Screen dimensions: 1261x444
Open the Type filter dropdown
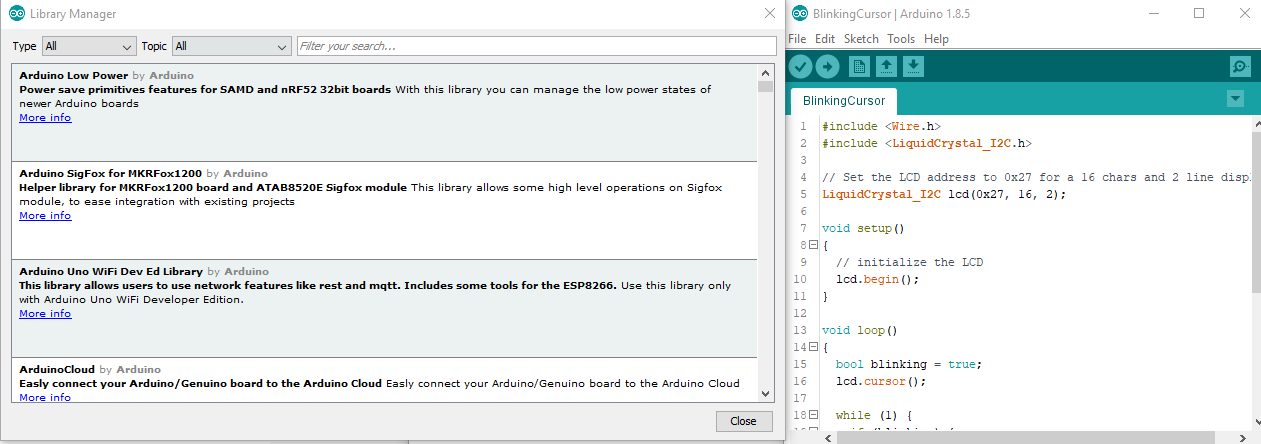click(x=89, y=46)
